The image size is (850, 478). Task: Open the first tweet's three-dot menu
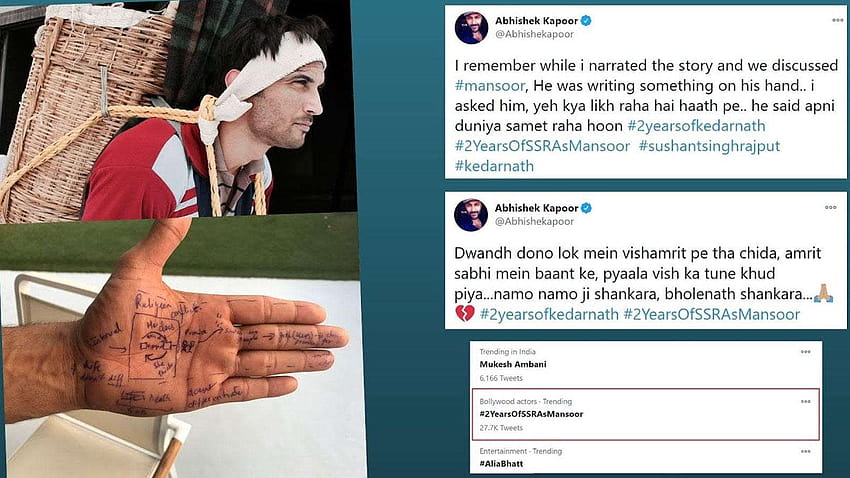click(x=837, y=21)
